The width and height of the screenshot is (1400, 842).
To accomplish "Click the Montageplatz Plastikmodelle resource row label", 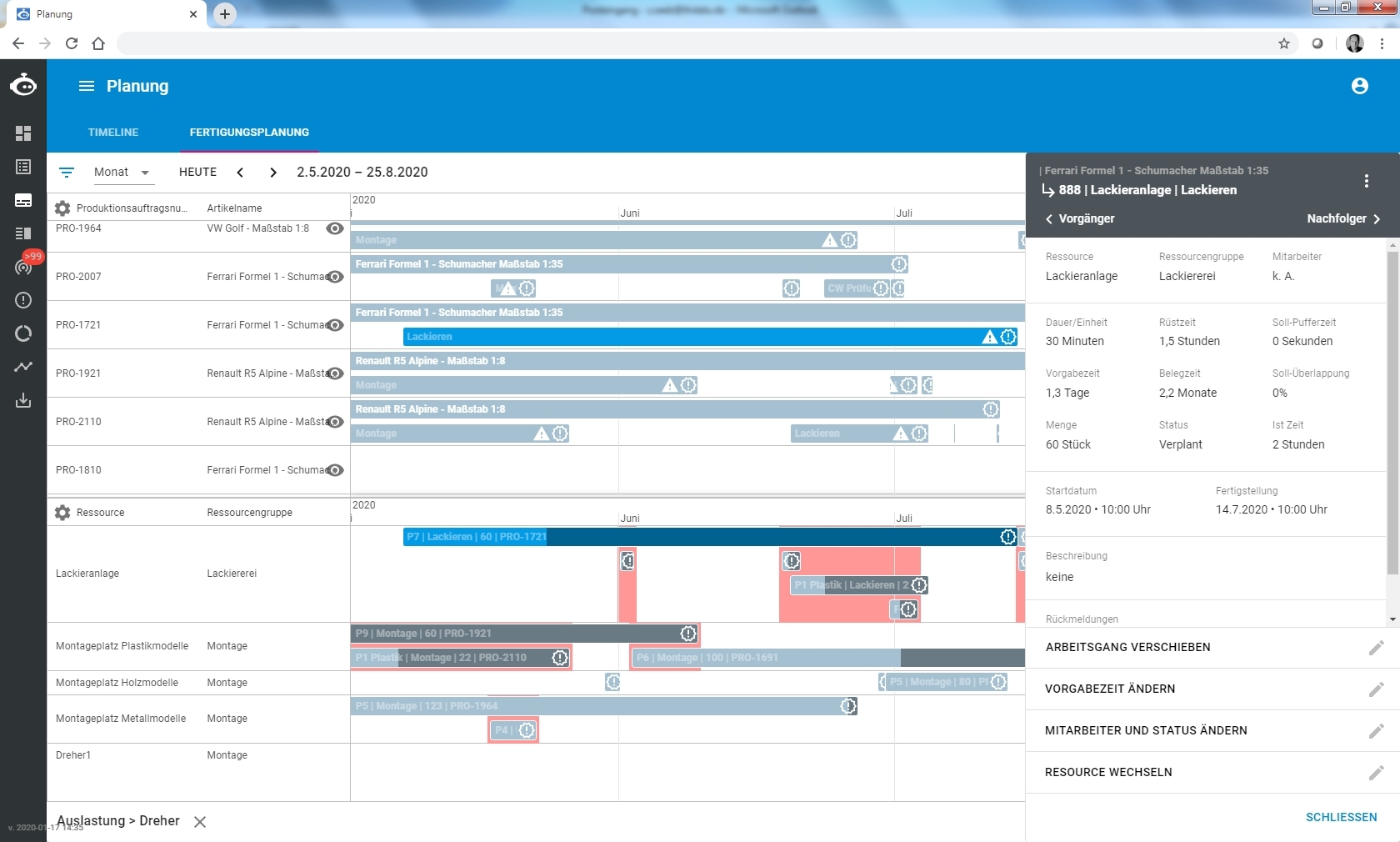I will coord(122,647).
